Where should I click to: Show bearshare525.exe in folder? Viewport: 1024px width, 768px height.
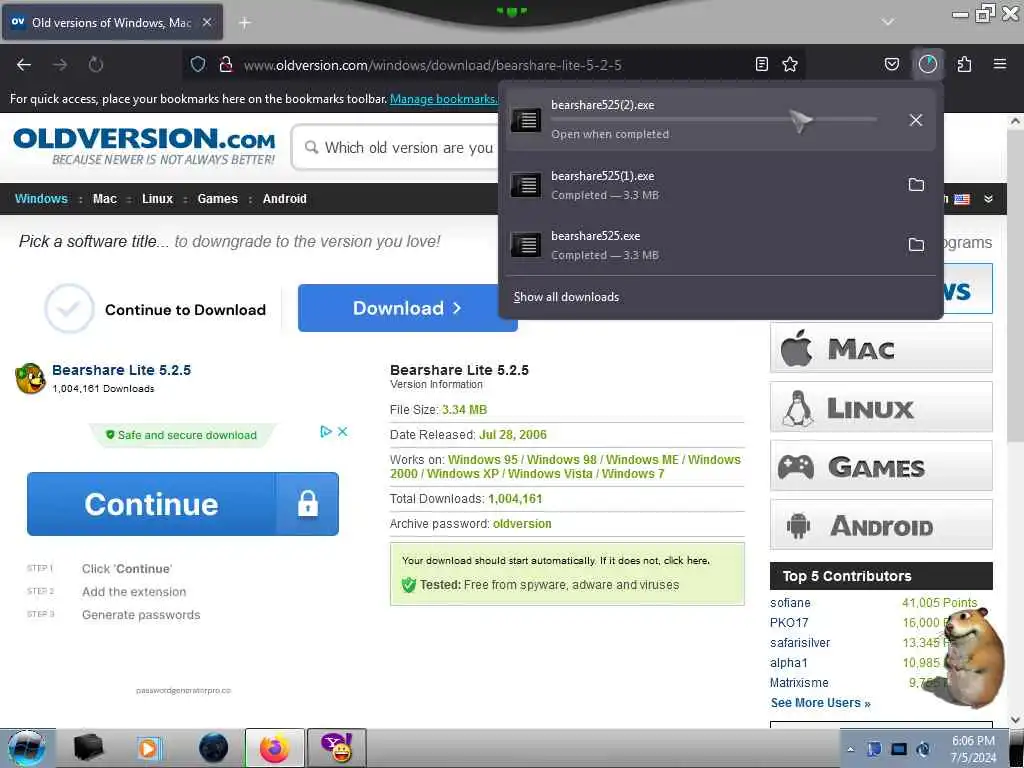[x=916, y=245]
